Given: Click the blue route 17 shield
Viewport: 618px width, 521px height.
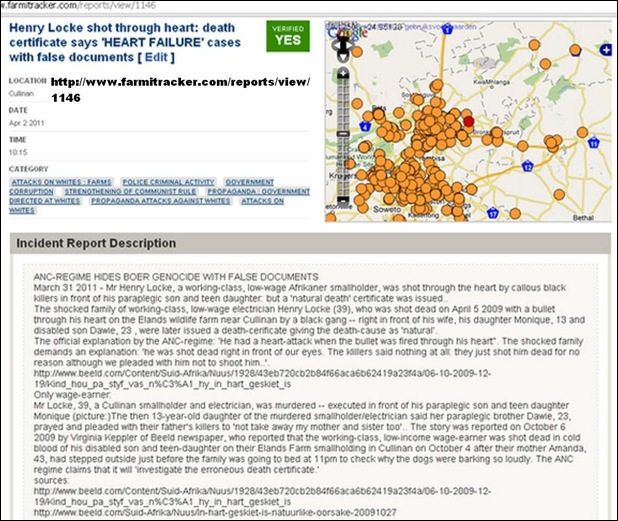Looking at the screenshot, I should (493, 213).
